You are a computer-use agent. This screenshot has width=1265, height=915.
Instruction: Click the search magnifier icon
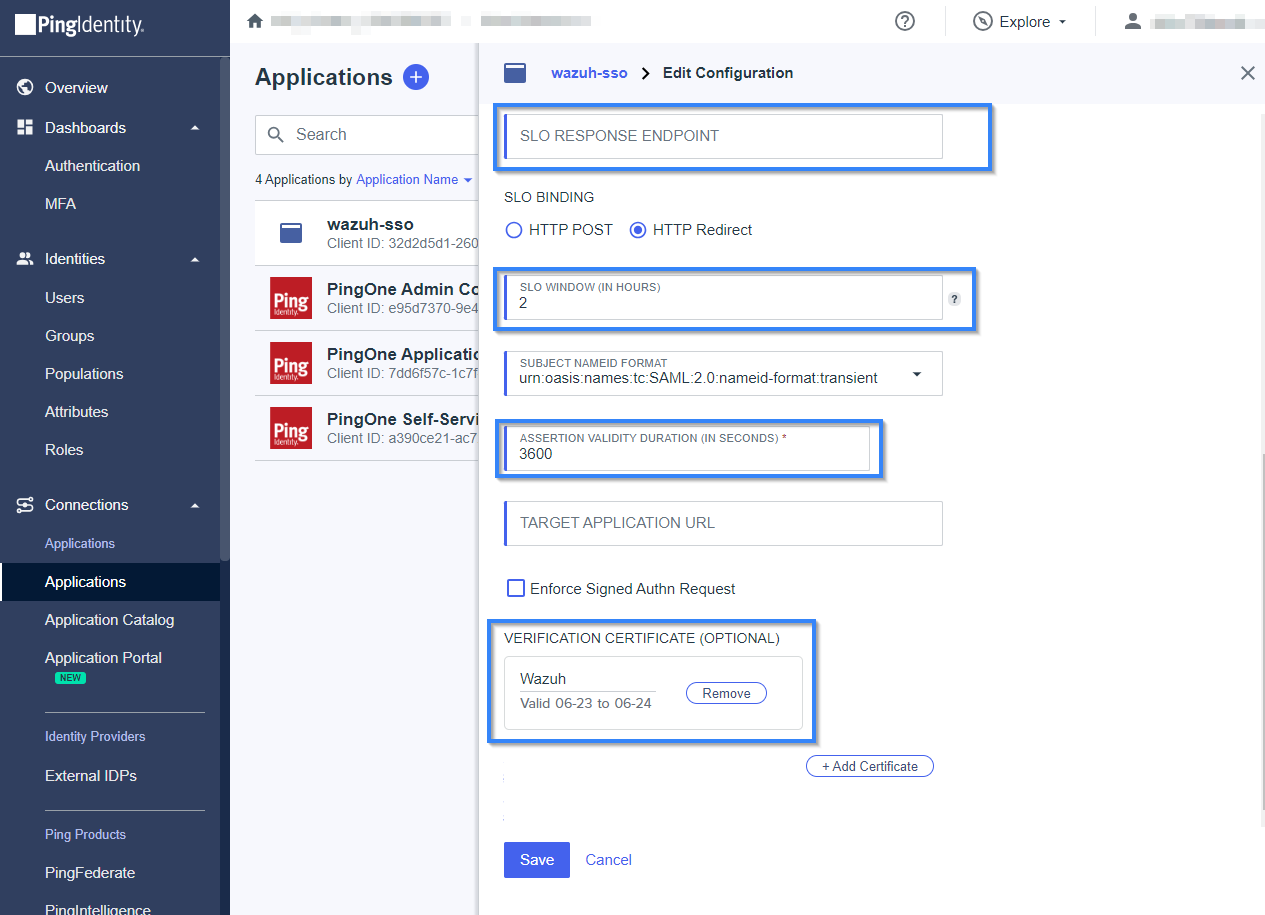pos(276,135)
